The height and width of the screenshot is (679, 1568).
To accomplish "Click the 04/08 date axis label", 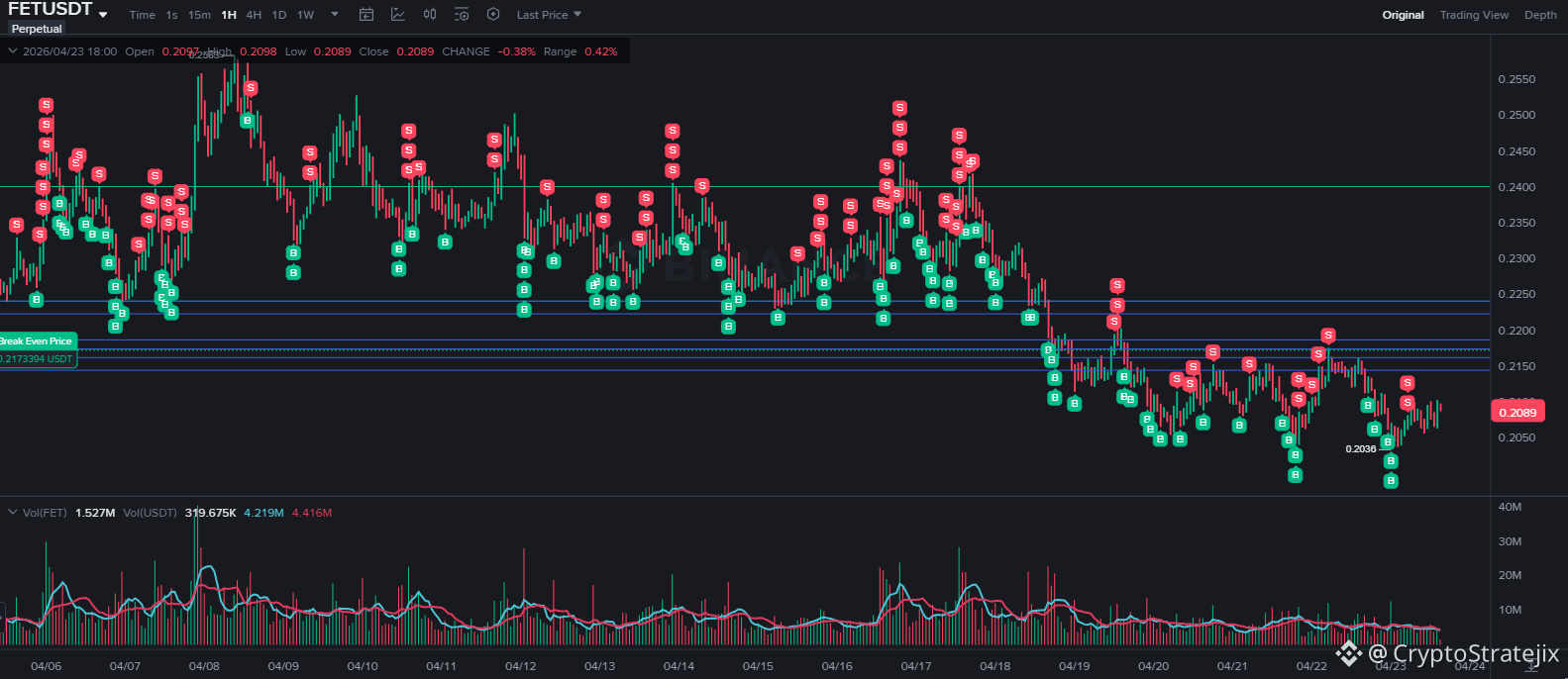I will click(204, 666).
